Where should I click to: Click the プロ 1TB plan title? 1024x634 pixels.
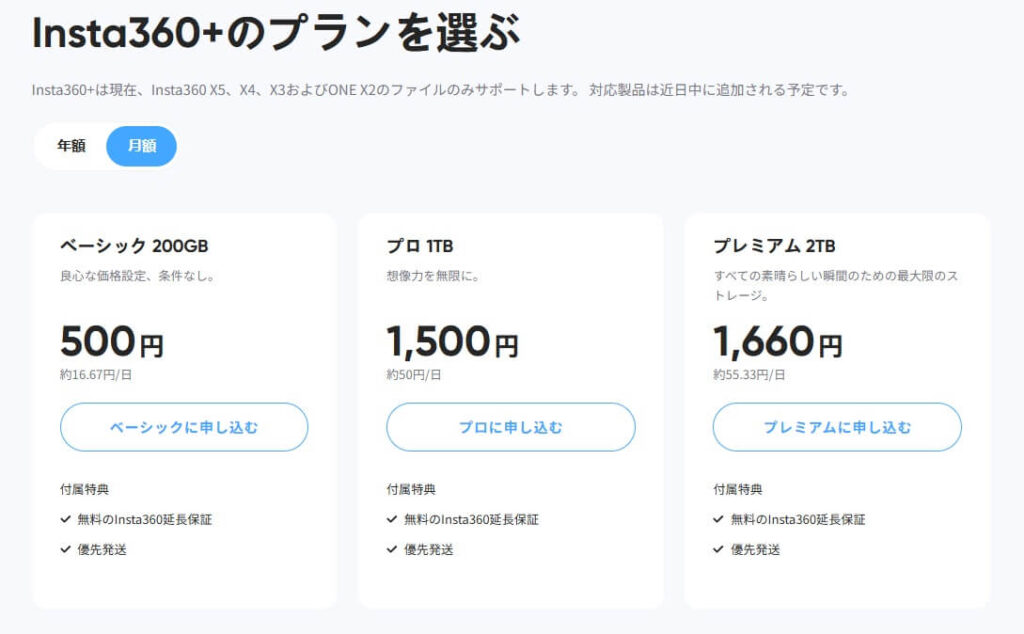[x=420, y=246]
